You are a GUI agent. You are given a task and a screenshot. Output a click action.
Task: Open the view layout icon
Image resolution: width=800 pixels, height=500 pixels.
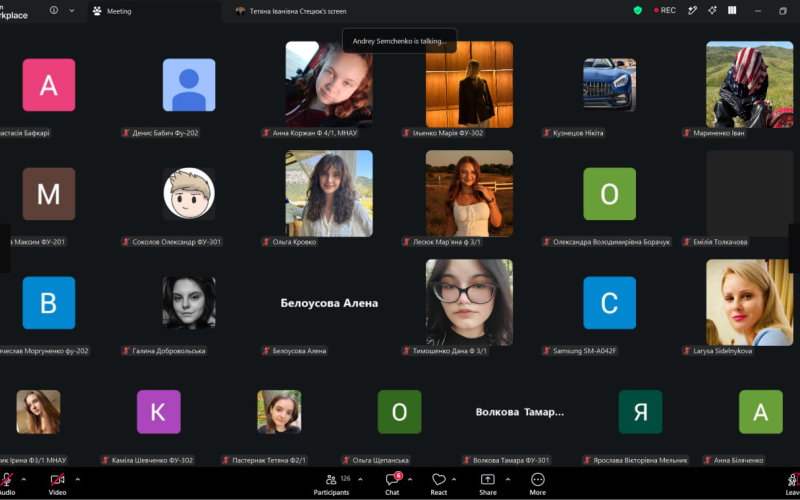point(732,10)
